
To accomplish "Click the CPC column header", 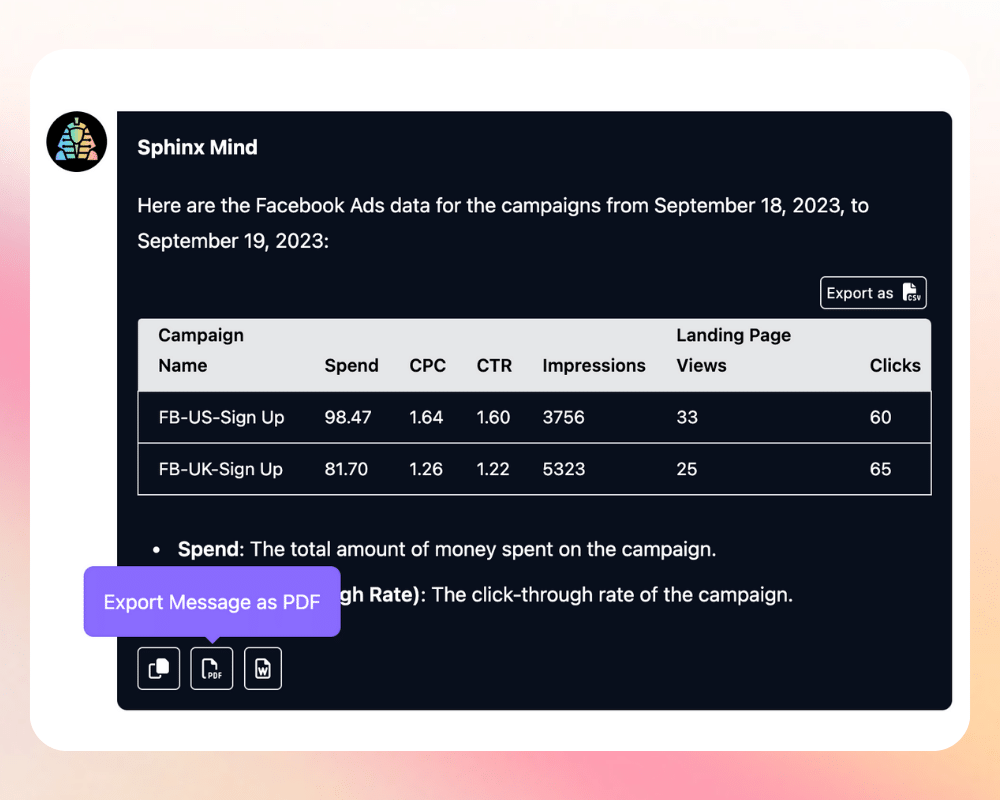I will tap(427, 366).
